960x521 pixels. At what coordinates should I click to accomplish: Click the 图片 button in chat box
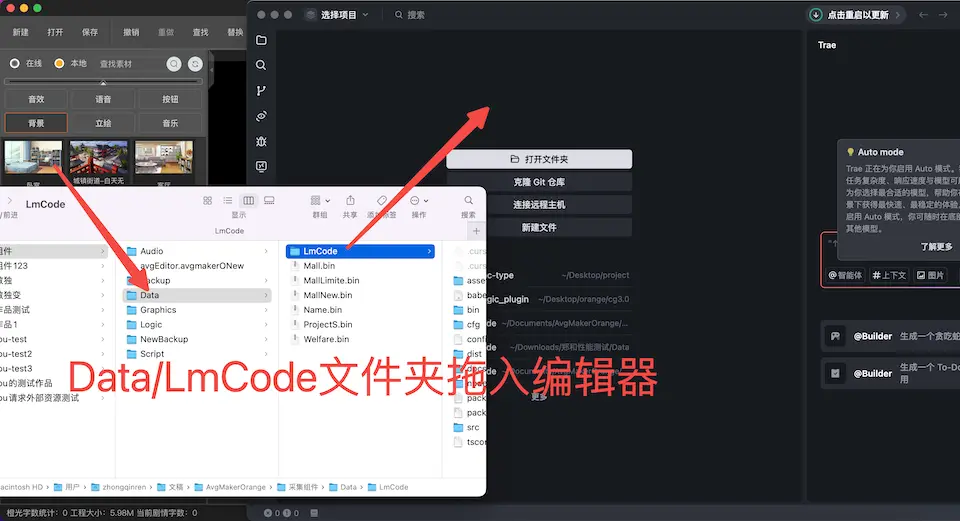tap(930, 275)
